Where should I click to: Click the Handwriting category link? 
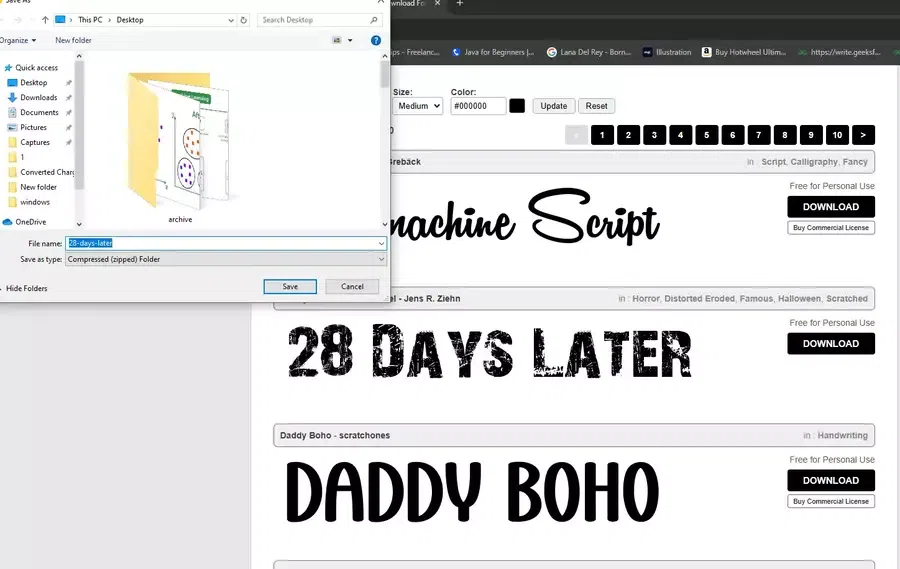coord(842,435)
